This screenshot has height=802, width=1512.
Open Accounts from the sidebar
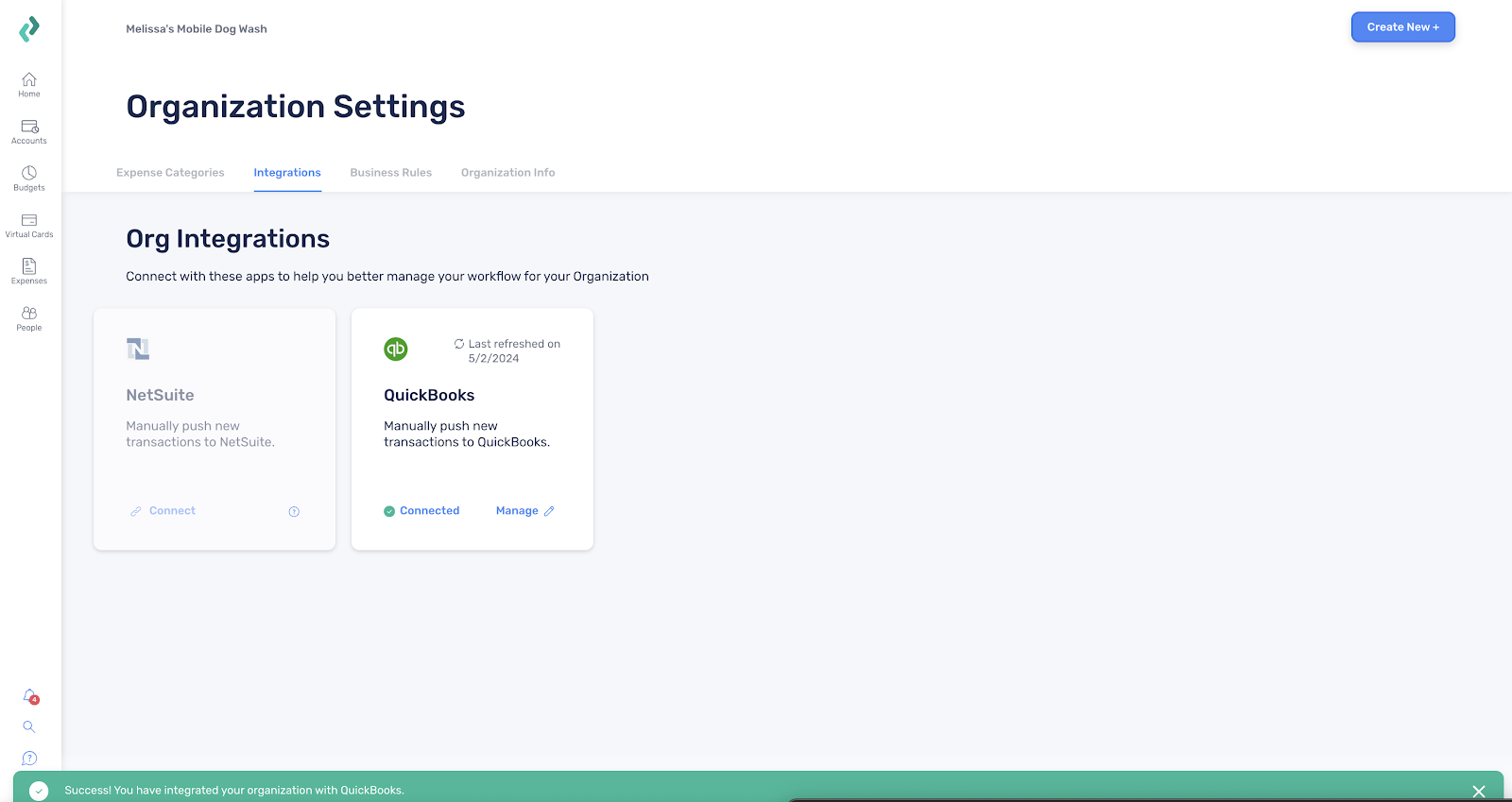[x=29, y=132]
